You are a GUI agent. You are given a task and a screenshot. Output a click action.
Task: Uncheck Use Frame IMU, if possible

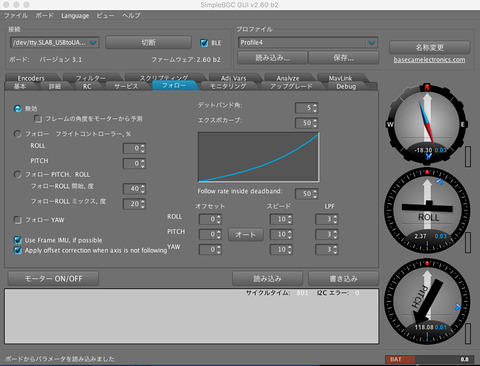[18, 240]
